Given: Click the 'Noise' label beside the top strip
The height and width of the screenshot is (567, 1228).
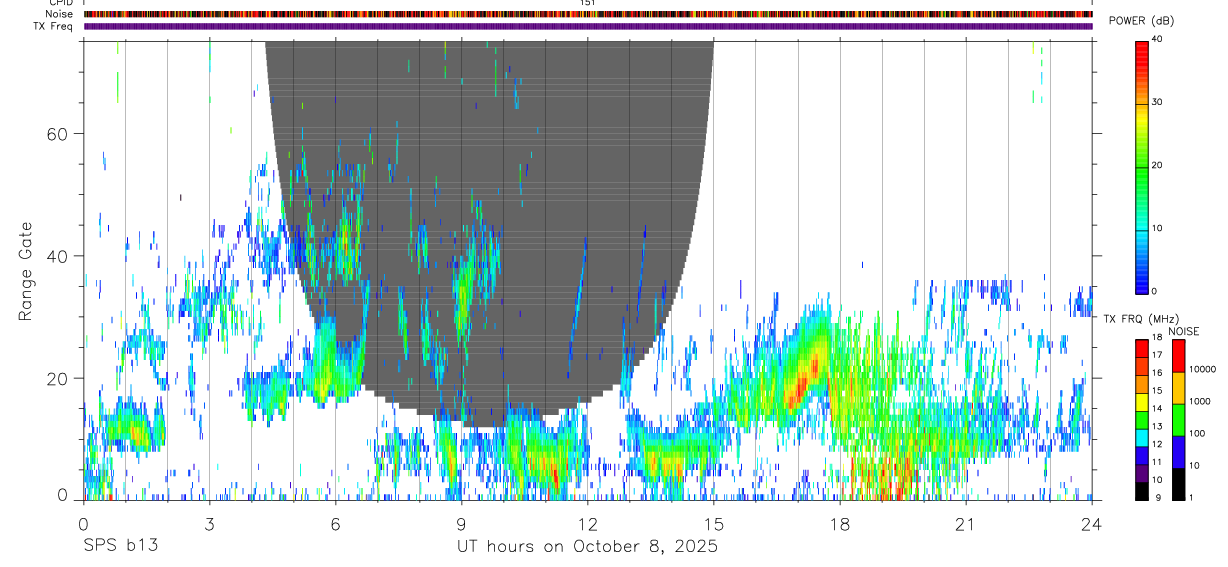Looking at the screenshot, I should 59,14.
